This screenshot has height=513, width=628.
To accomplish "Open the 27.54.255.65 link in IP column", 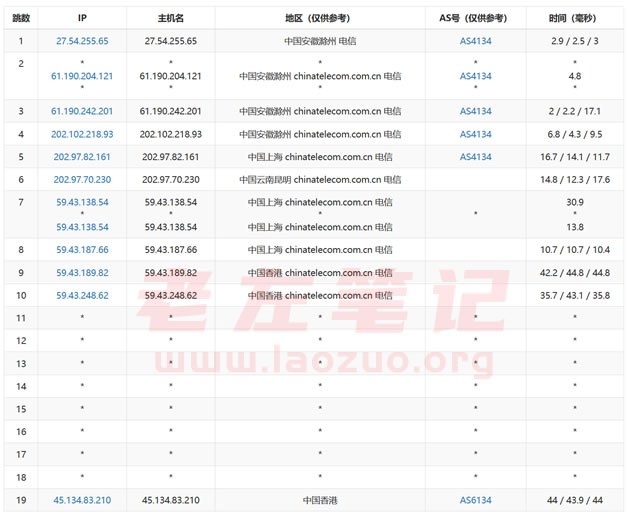I will pyautogui.click(x=82, y=42).
